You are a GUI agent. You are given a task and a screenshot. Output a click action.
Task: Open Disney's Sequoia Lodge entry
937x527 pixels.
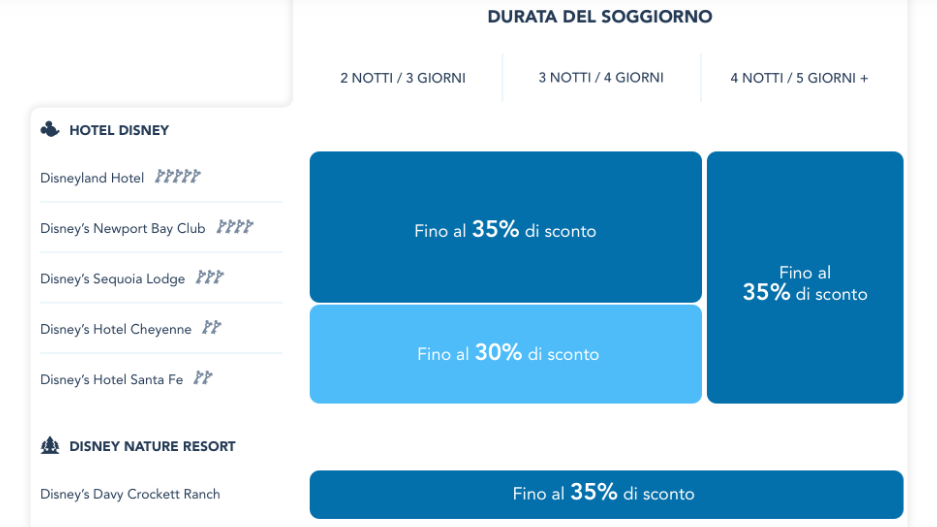point(112,279)
